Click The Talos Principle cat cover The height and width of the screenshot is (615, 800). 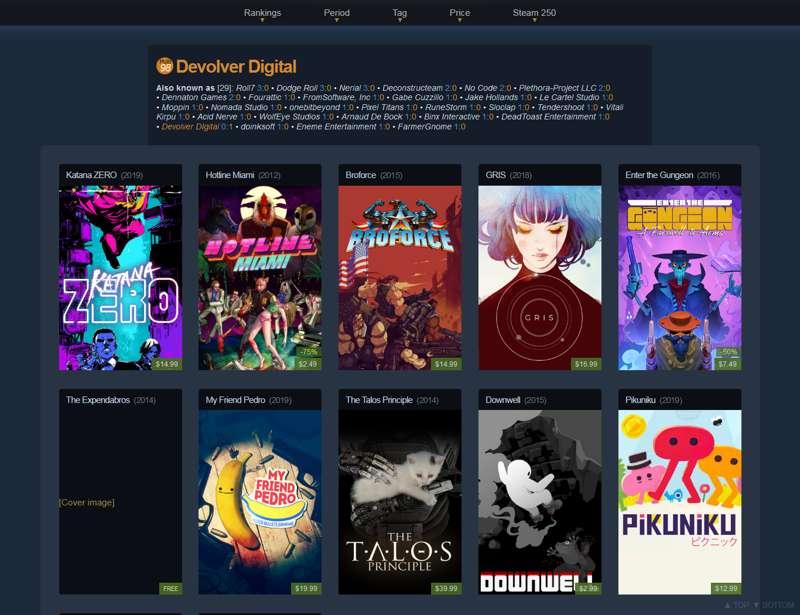[400, 502]
